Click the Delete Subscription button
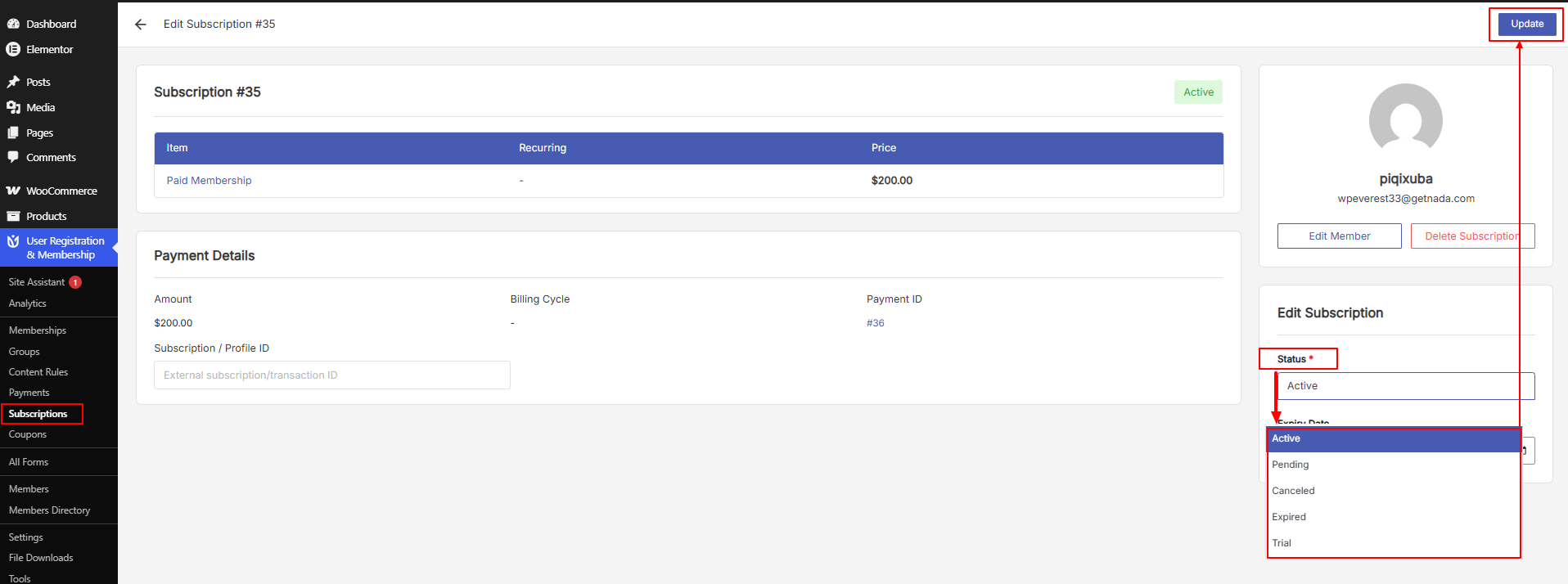 point(1472,236)
